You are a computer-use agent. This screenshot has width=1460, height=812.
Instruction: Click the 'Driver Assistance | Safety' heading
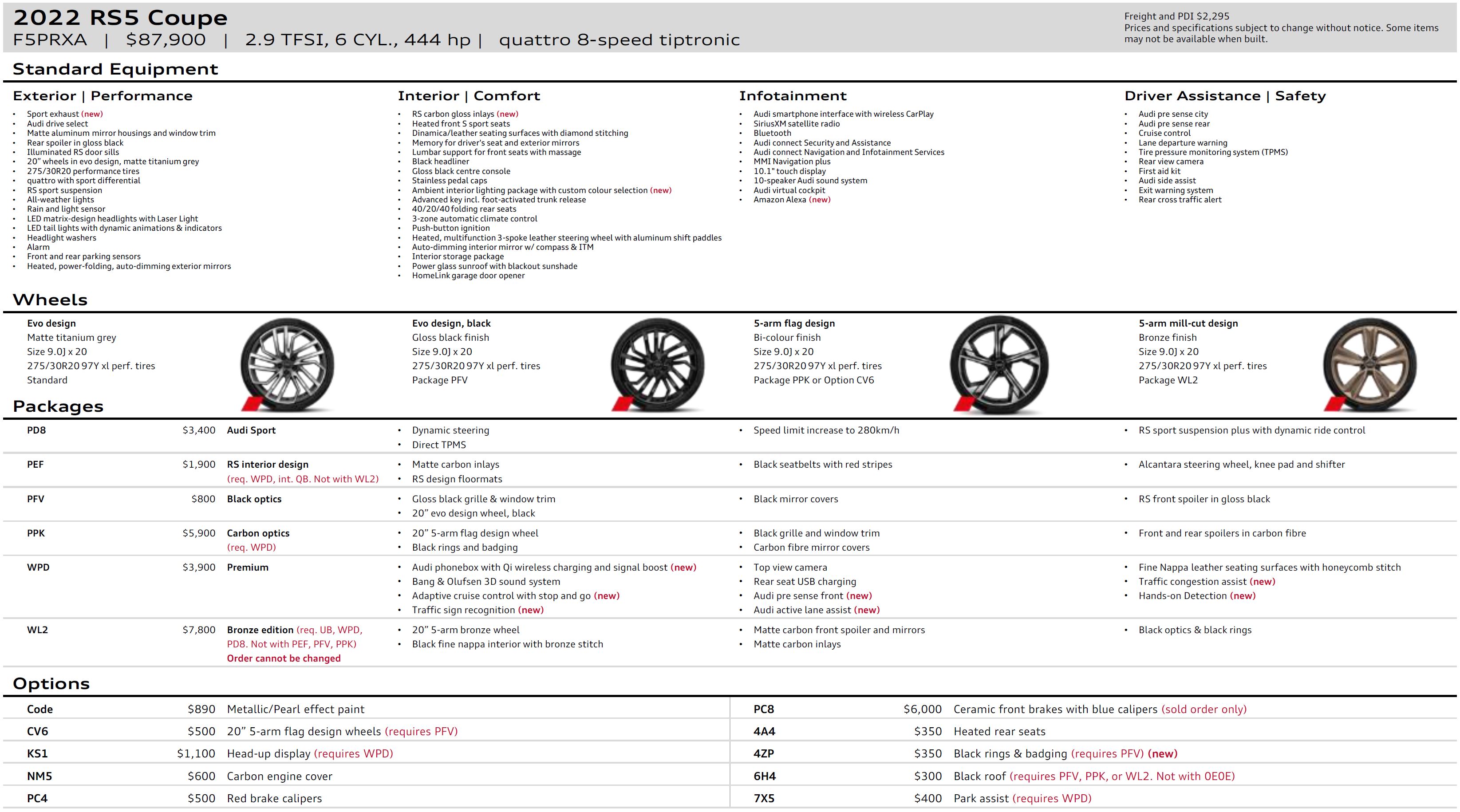1225,96
